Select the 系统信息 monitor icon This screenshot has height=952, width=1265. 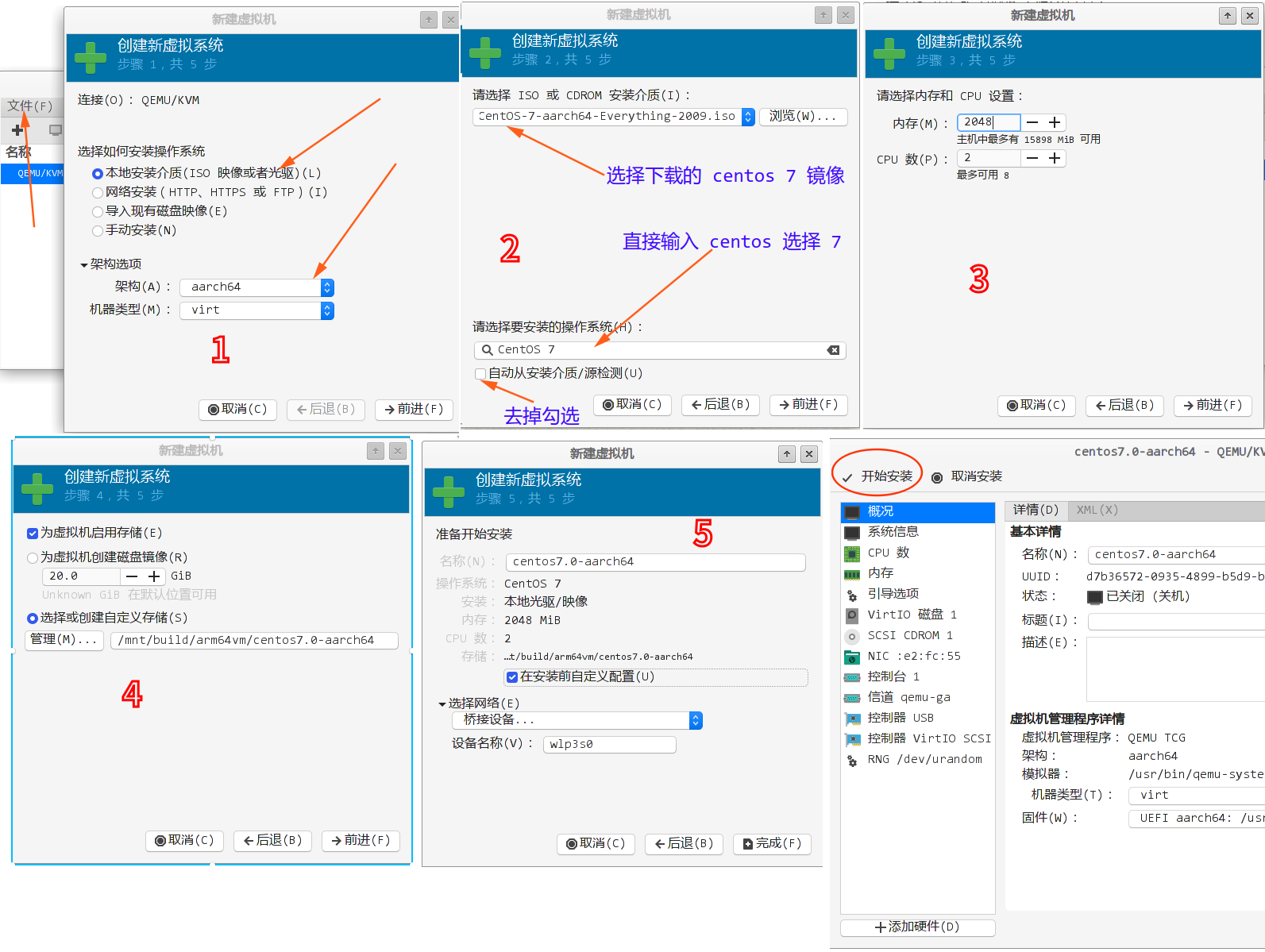pyautogui.click(x=852, y=533)
